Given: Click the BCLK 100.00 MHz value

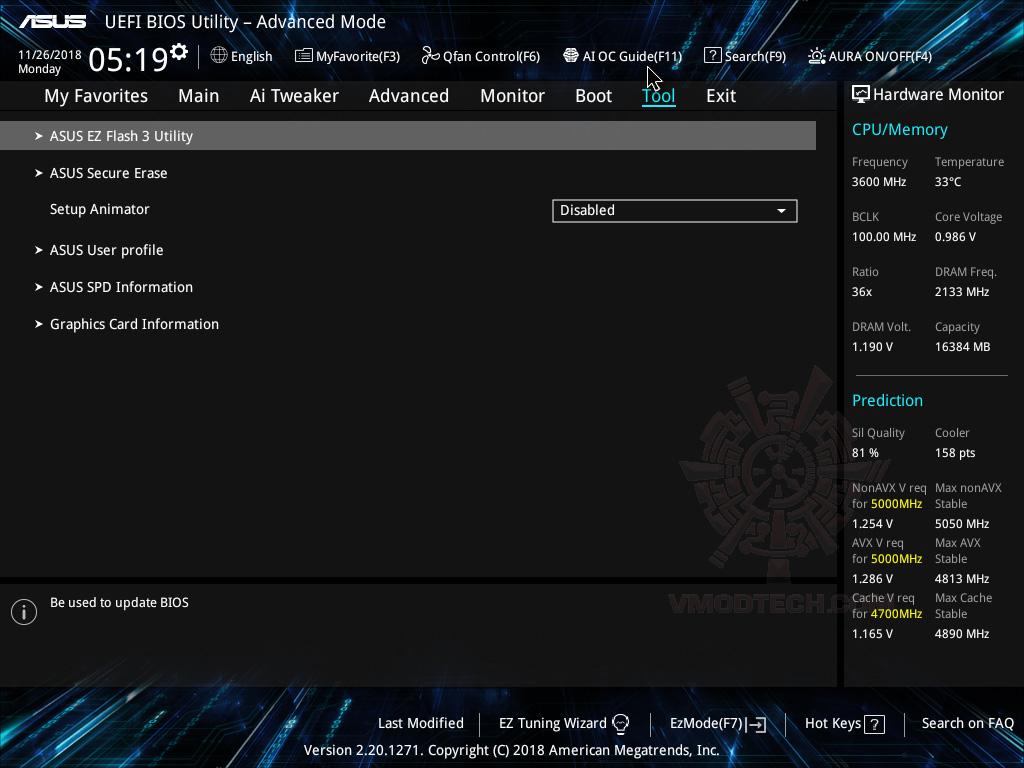Looking at the screenshot, I should pyautogui.click(x=884, y=237).
